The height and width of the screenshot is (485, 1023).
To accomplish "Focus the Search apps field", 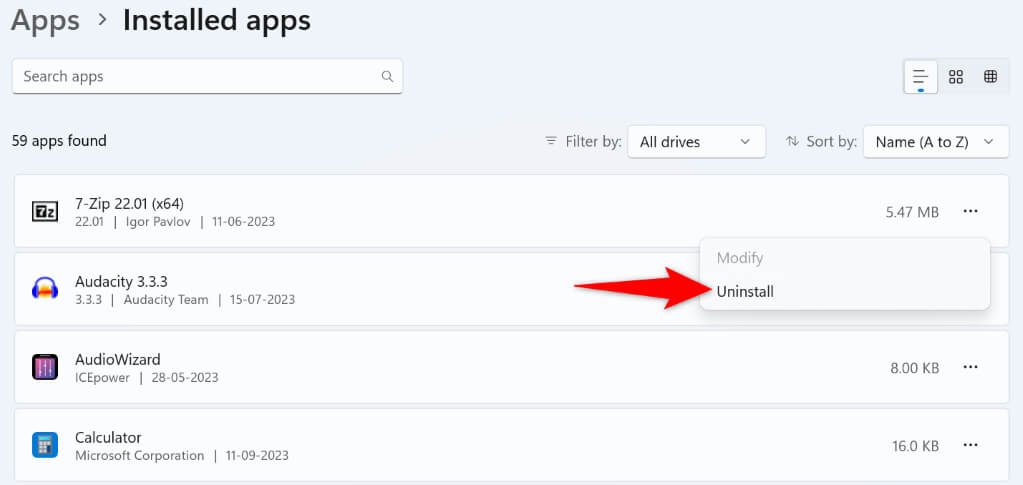I will [x=200, y=76].
